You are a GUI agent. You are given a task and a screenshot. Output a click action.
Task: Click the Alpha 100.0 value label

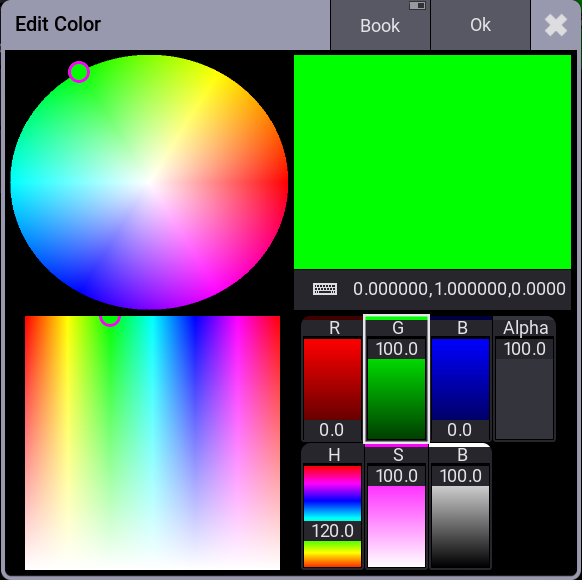tap(524, 349)
